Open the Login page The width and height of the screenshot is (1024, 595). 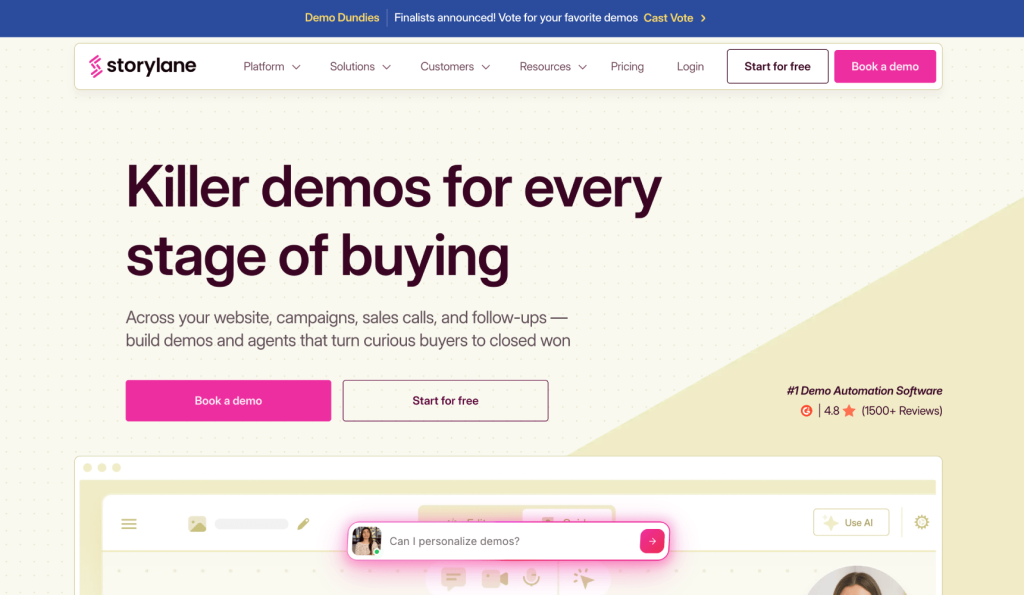[x=690, y=67]
